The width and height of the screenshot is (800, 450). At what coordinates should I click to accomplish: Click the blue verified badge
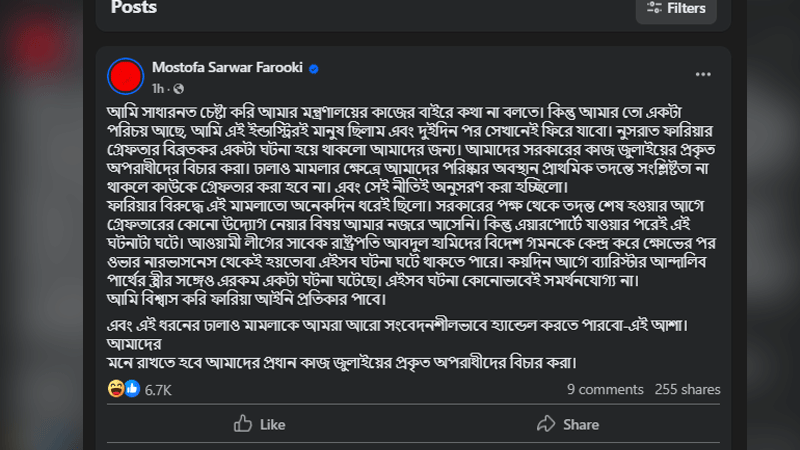click(x=313, y=69)
